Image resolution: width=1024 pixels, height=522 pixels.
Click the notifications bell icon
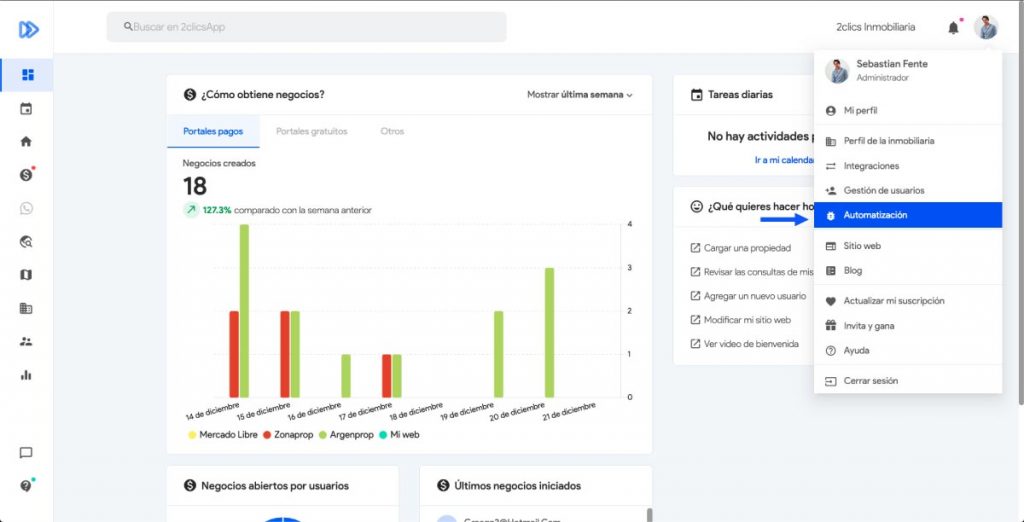pyautogui.click(x=954, y=27)
